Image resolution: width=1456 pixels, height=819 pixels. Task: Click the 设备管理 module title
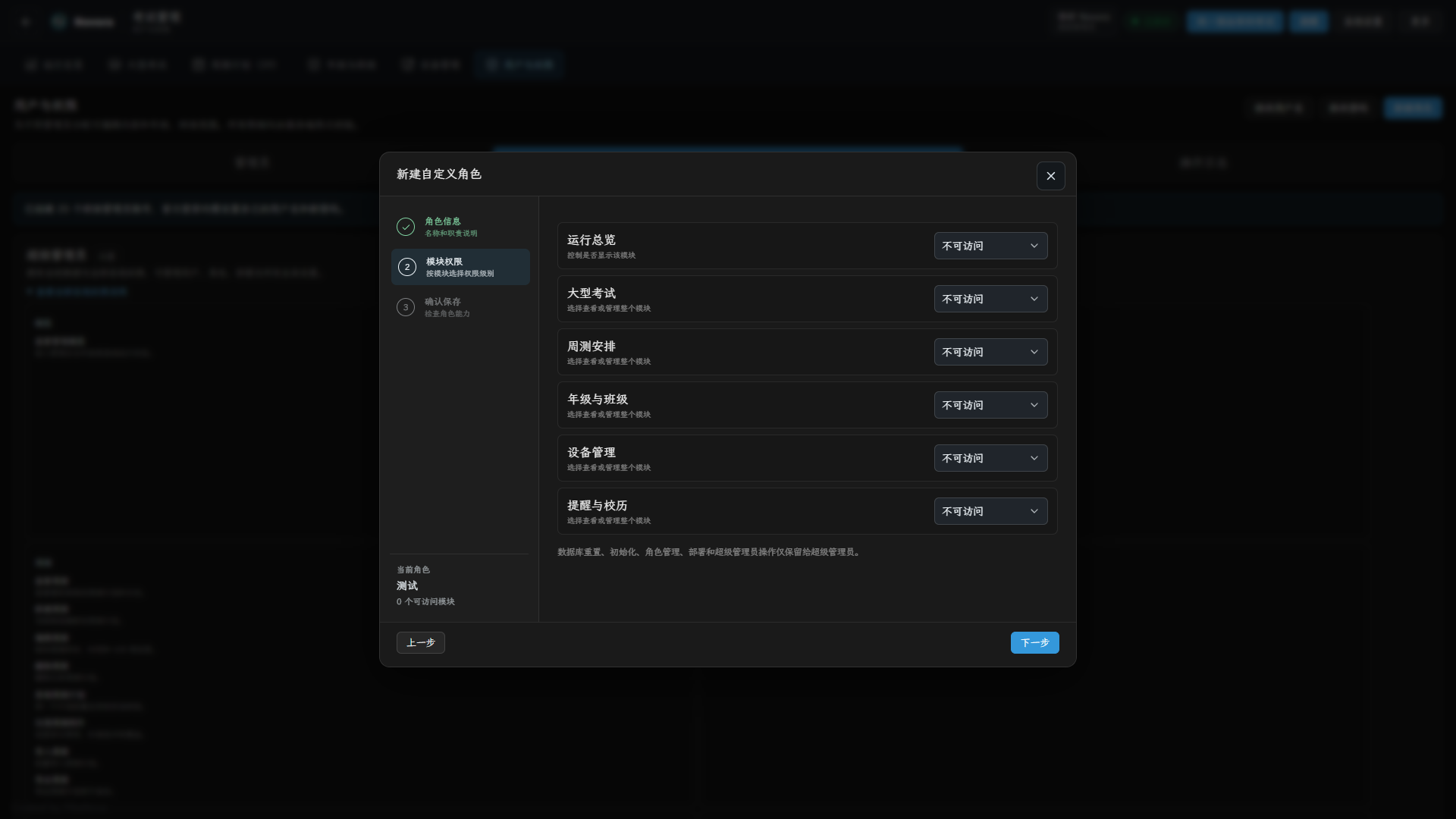point(591,453)
